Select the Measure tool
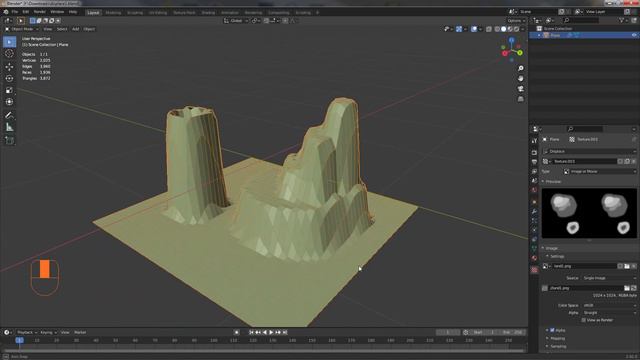This screenshot has width=640, height=360. 9,127
